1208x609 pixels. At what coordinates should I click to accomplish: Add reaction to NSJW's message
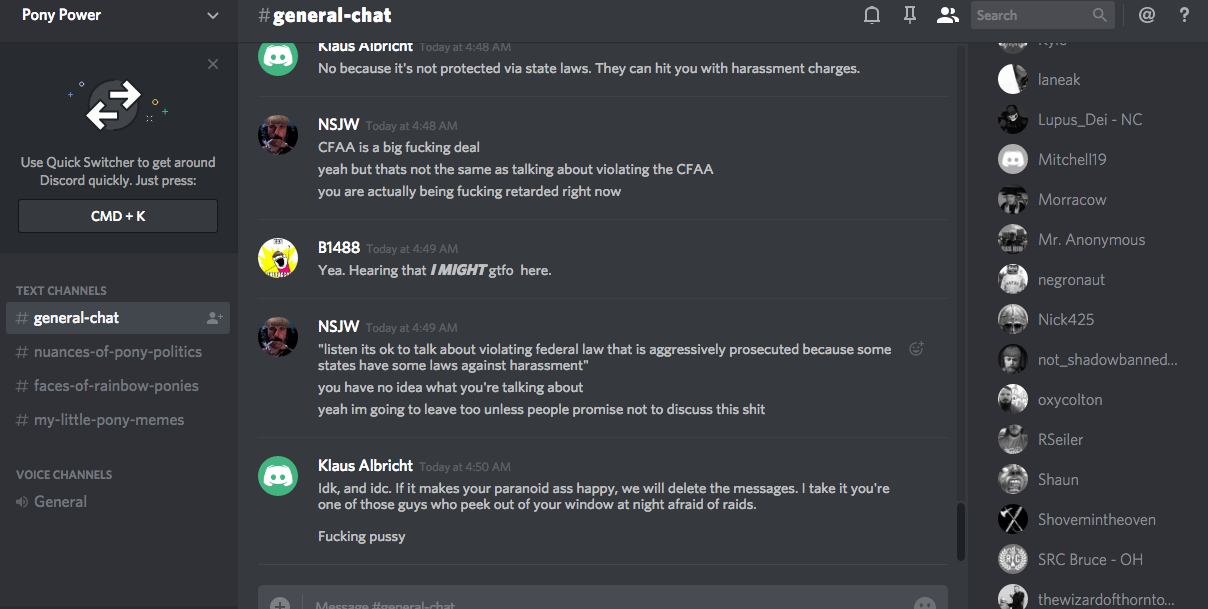click(916, 349)
